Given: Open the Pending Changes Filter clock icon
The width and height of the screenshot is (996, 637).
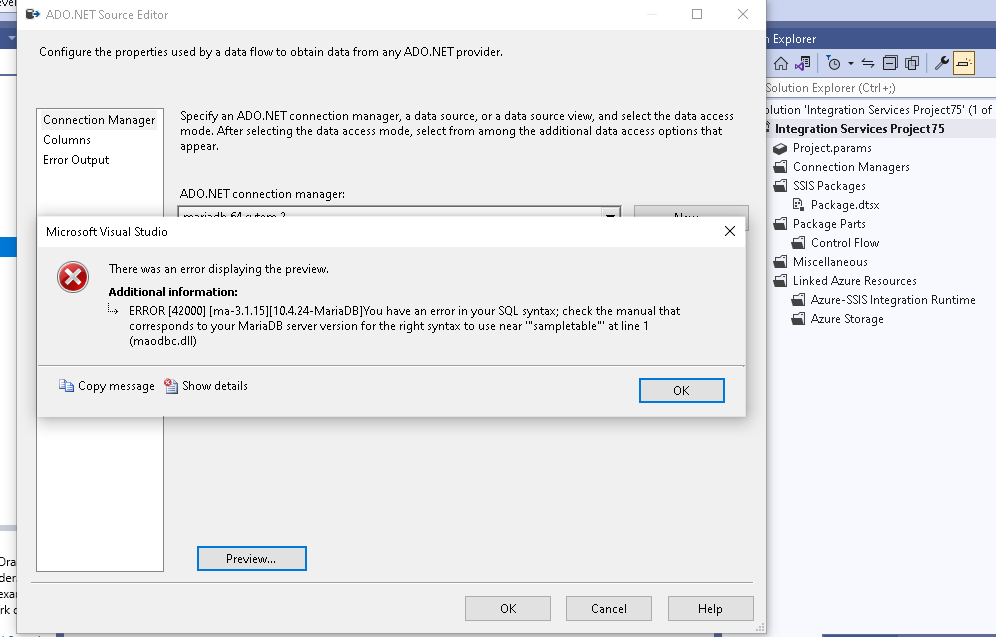Looking at the screenshot, I should (833, 64).
